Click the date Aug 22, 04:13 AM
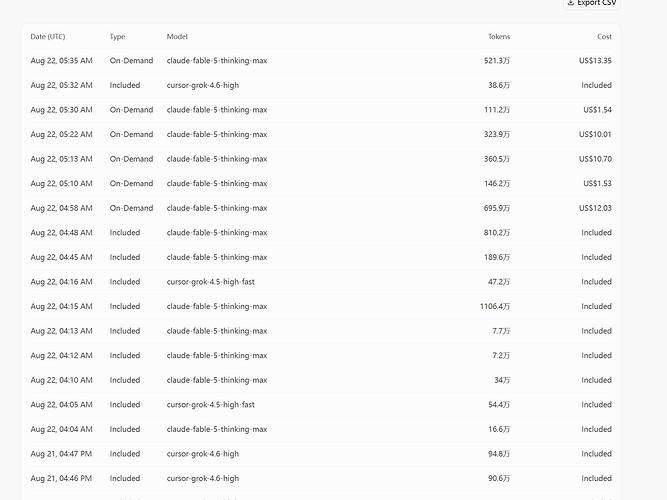Image resolution: width=667 pixels, height=500 pixels. [x=61, y=331]
